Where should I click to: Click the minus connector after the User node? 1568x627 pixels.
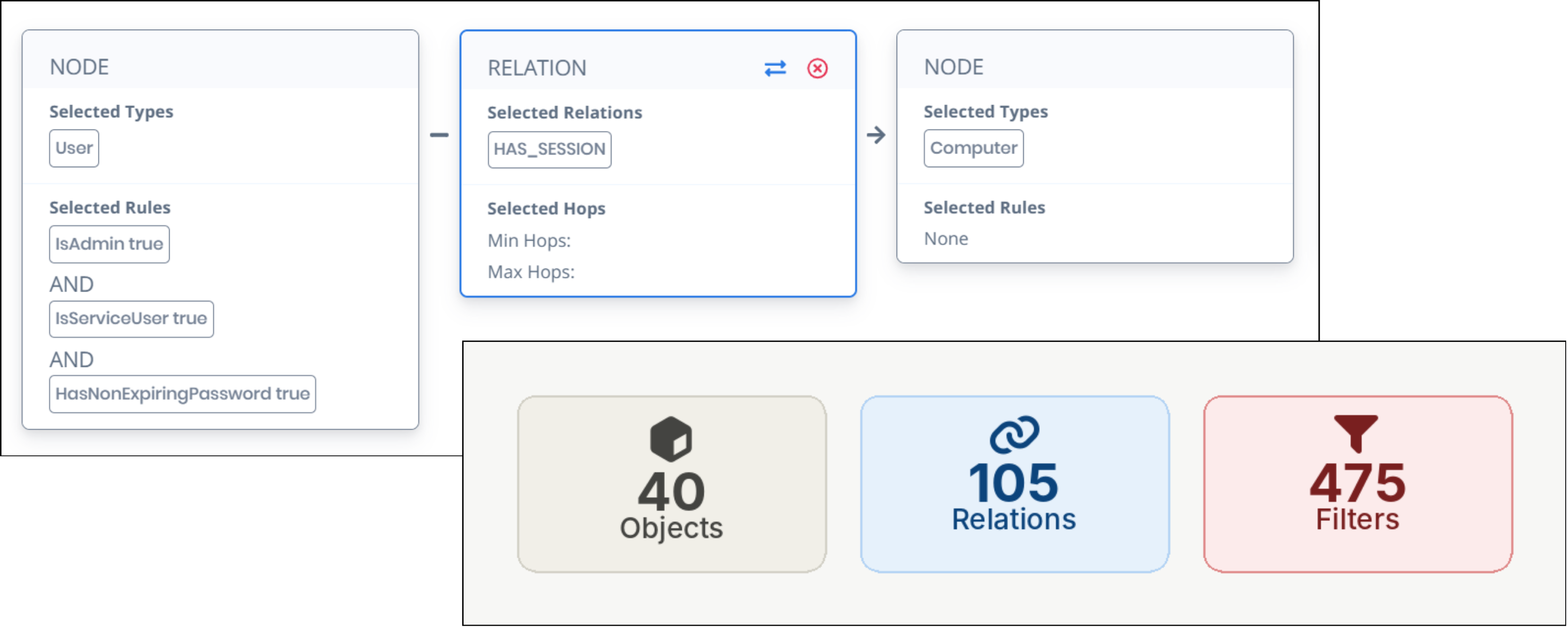440,135
